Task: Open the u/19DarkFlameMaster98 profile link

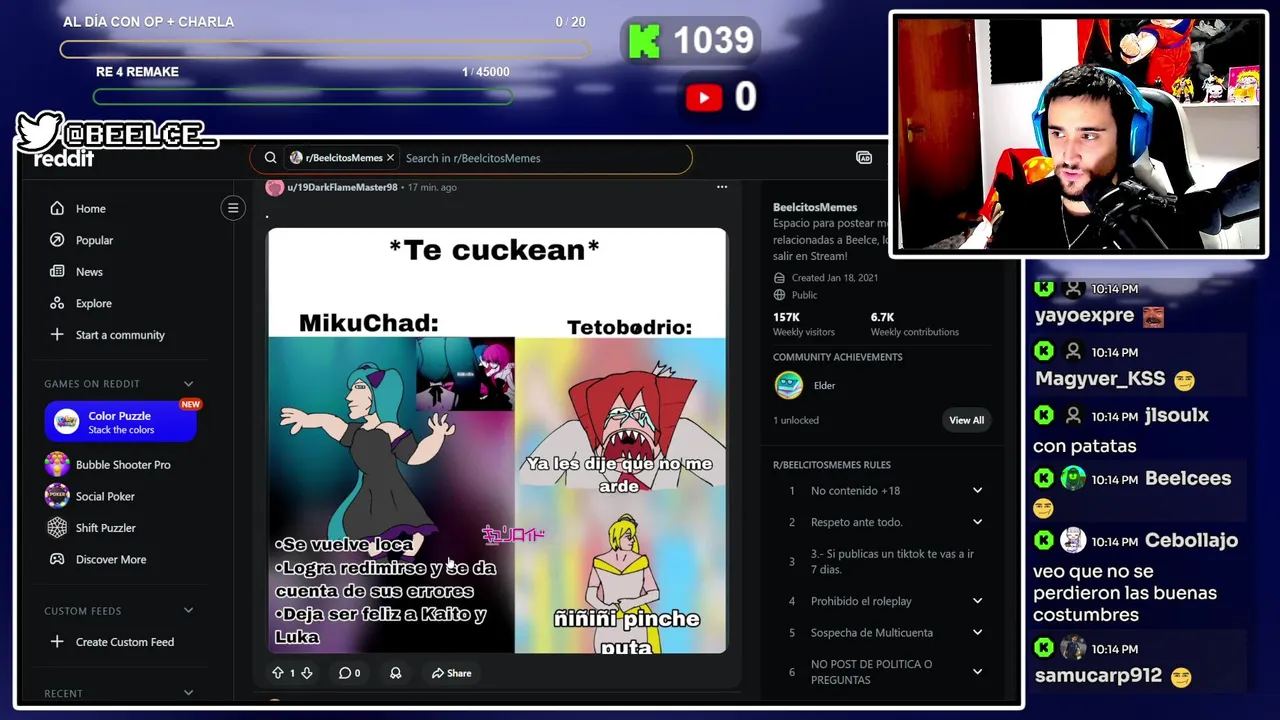Action: (x=342, y=187)
